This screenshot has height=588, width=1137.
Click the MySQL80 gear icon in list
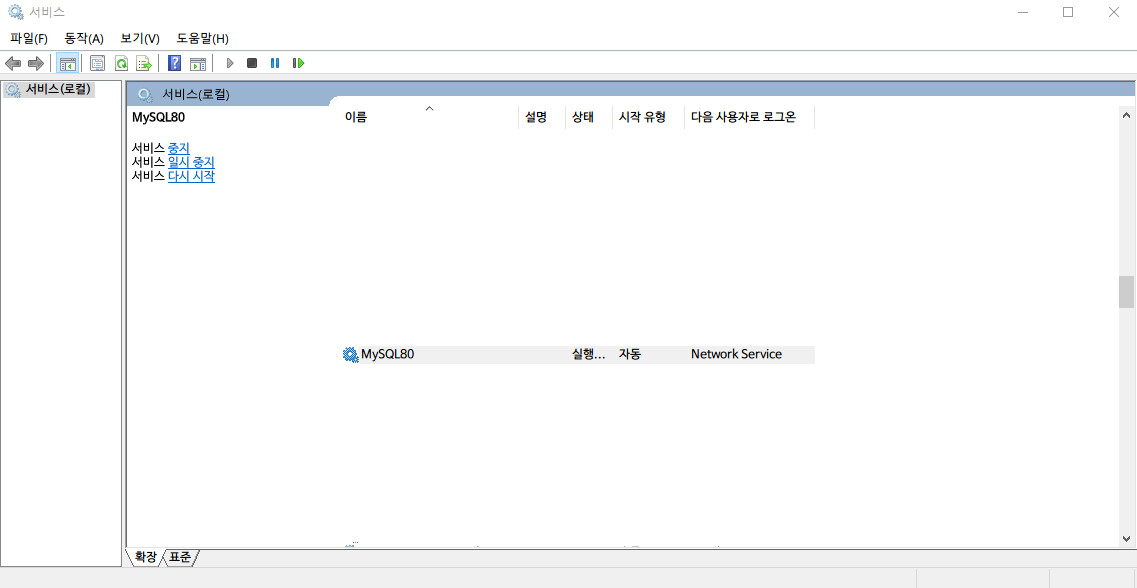click(351, 355)
